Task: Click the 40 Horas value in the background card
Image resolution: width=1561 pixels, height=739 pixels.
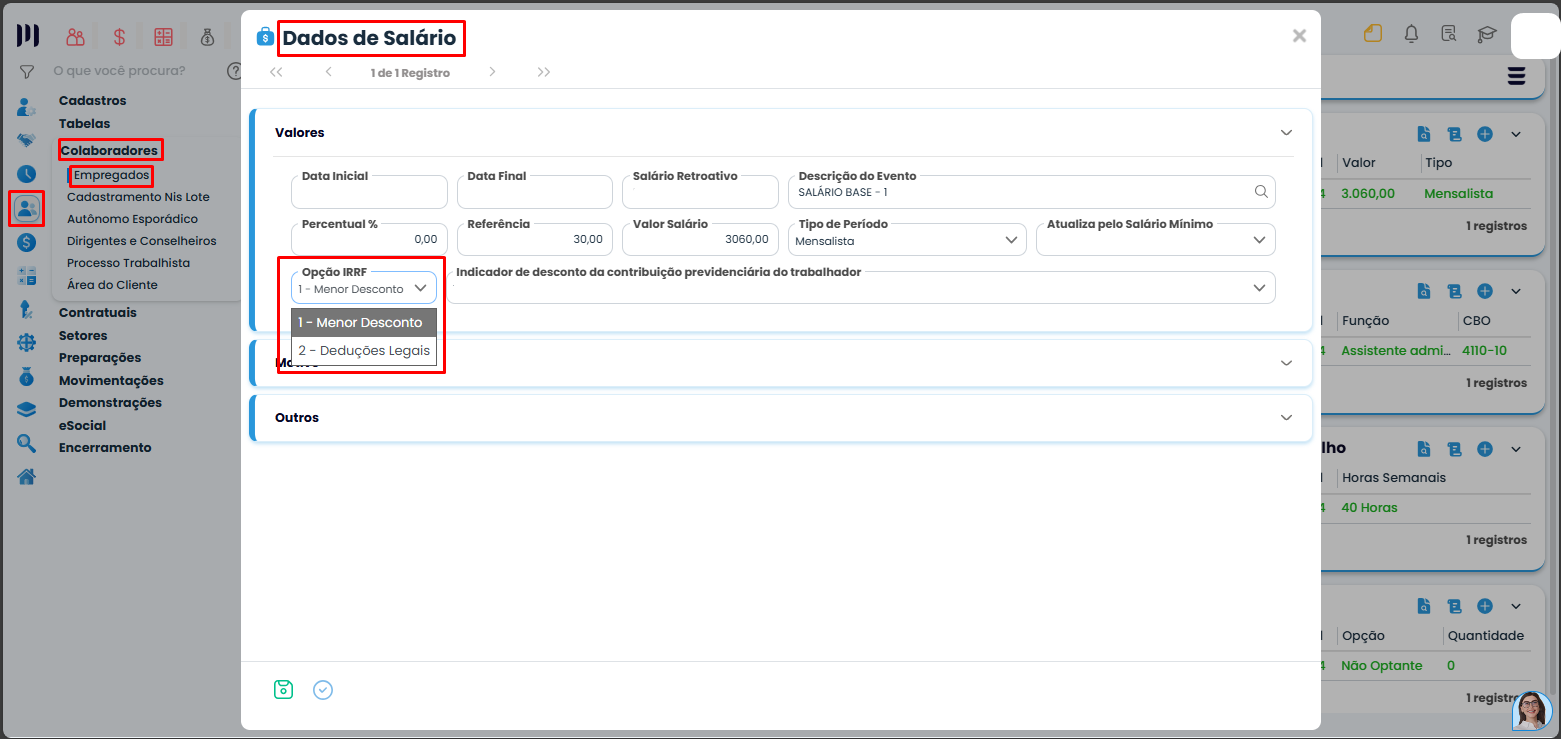Action: click(1369, 507)
